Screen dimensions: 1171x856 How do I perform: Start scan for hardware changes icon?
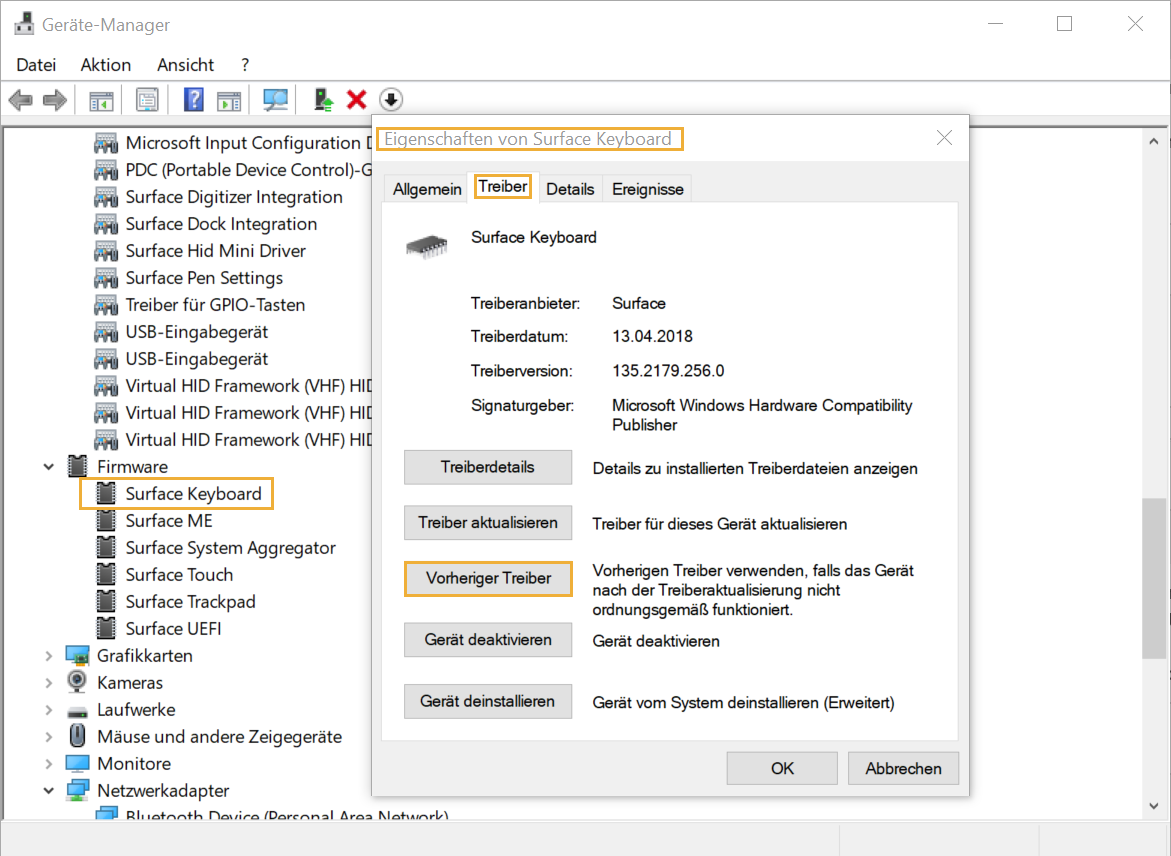click(x=275, y=99)
